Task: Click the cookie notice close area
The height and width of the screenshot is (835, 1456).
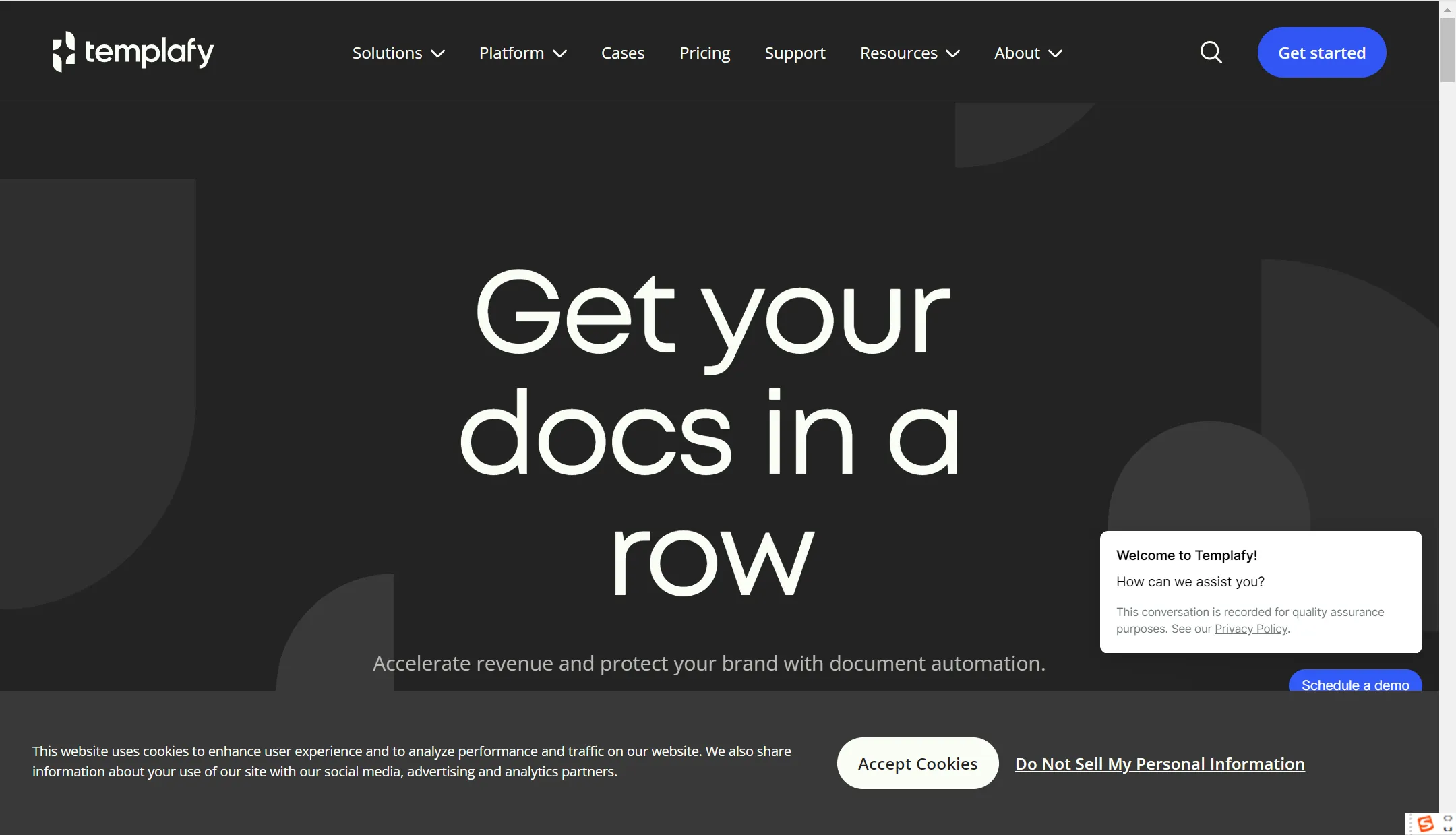Action: (917, 763)
